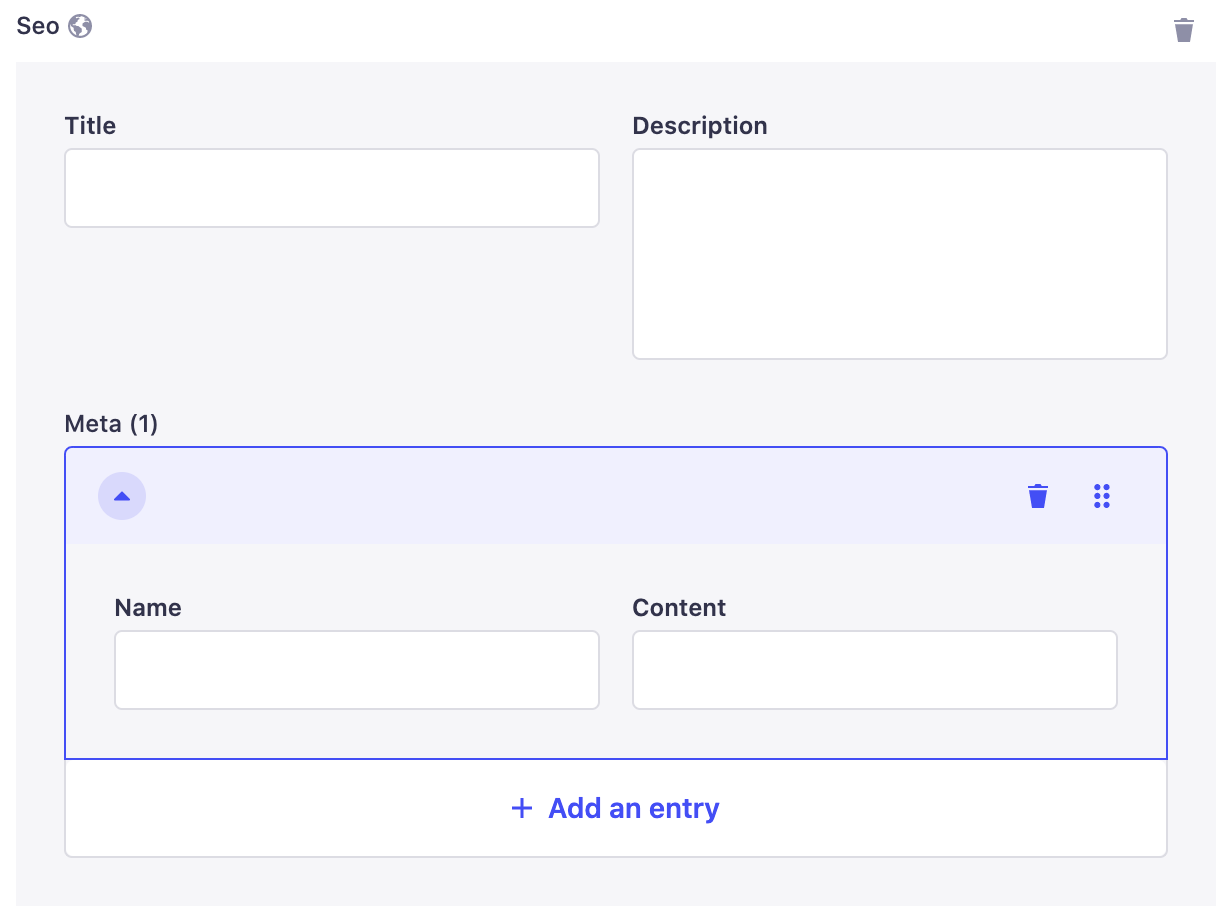
Task: Delete the entire Seo component via top trash icon
Action: [x=1184, y=29]
